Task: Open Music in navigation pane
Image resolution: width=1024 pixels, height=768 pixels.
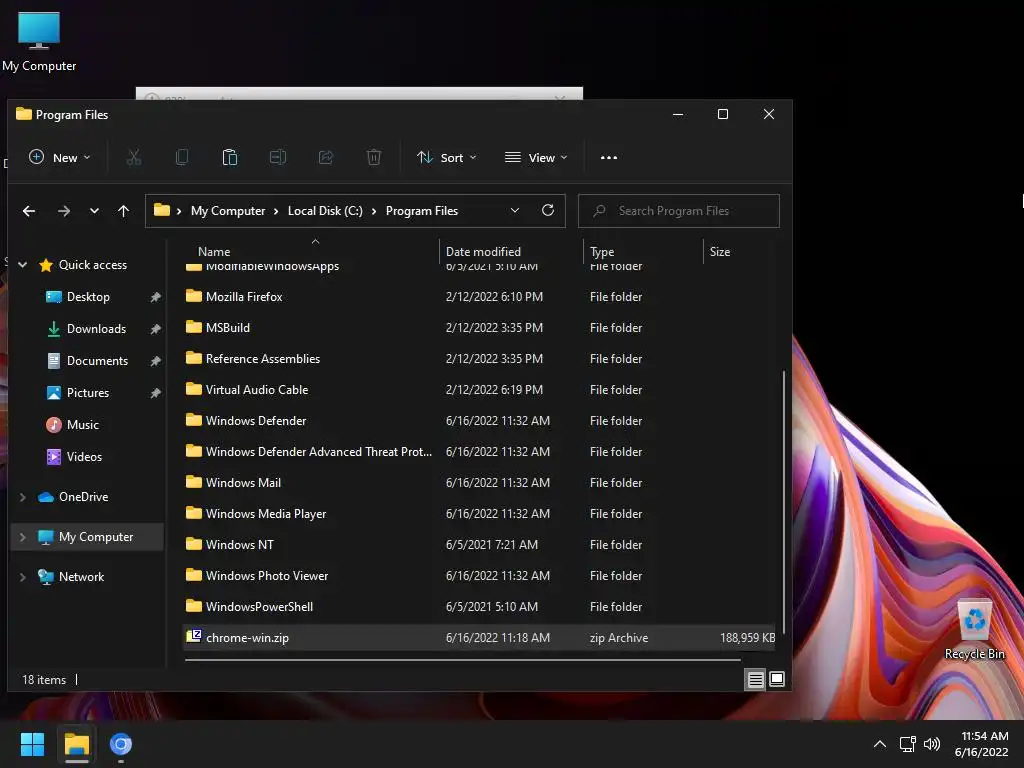Action: click(x=82, y=424)
